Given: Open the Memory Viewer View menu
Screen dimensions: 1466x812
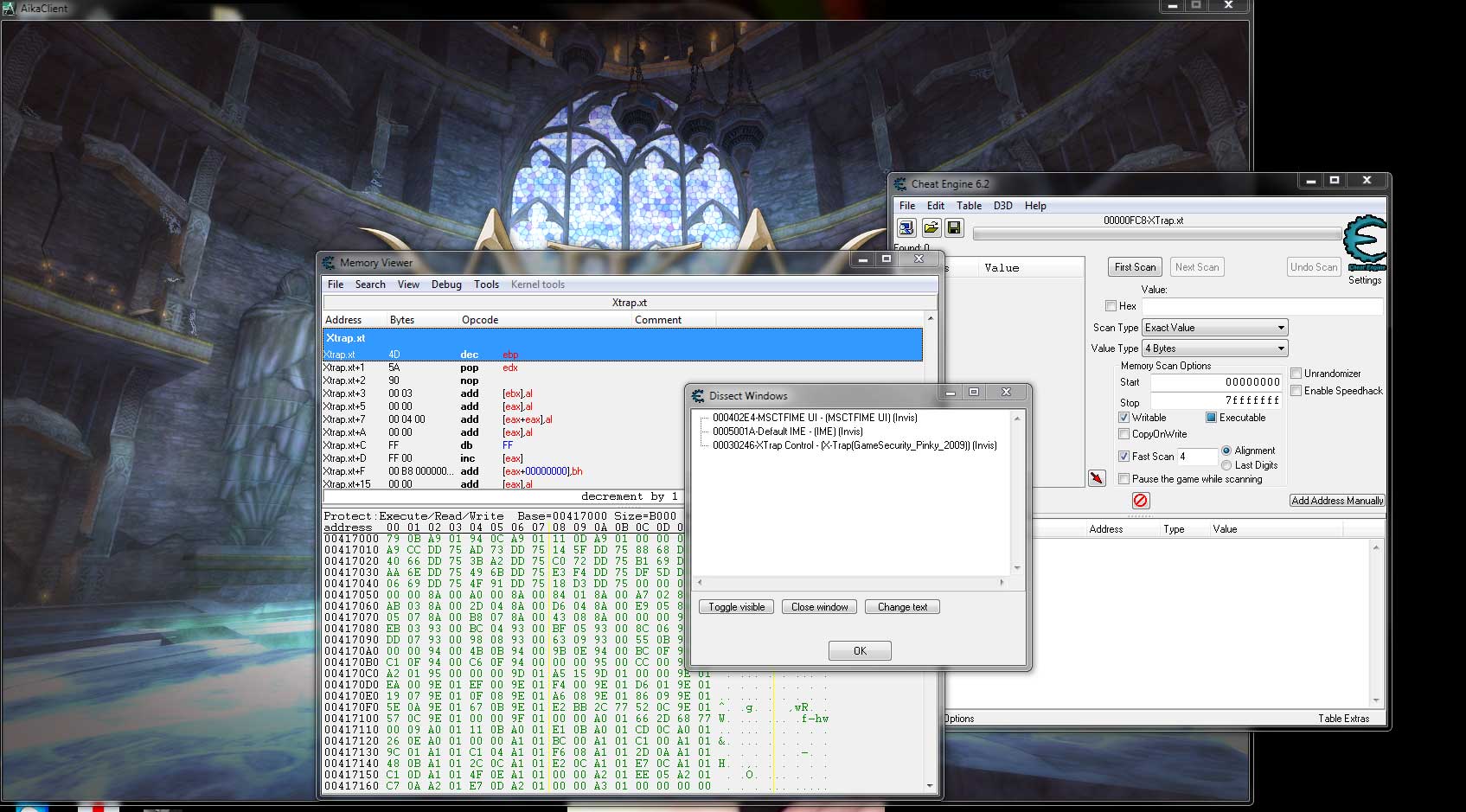Looking at the screenshot, I should (x=408, y=285).
